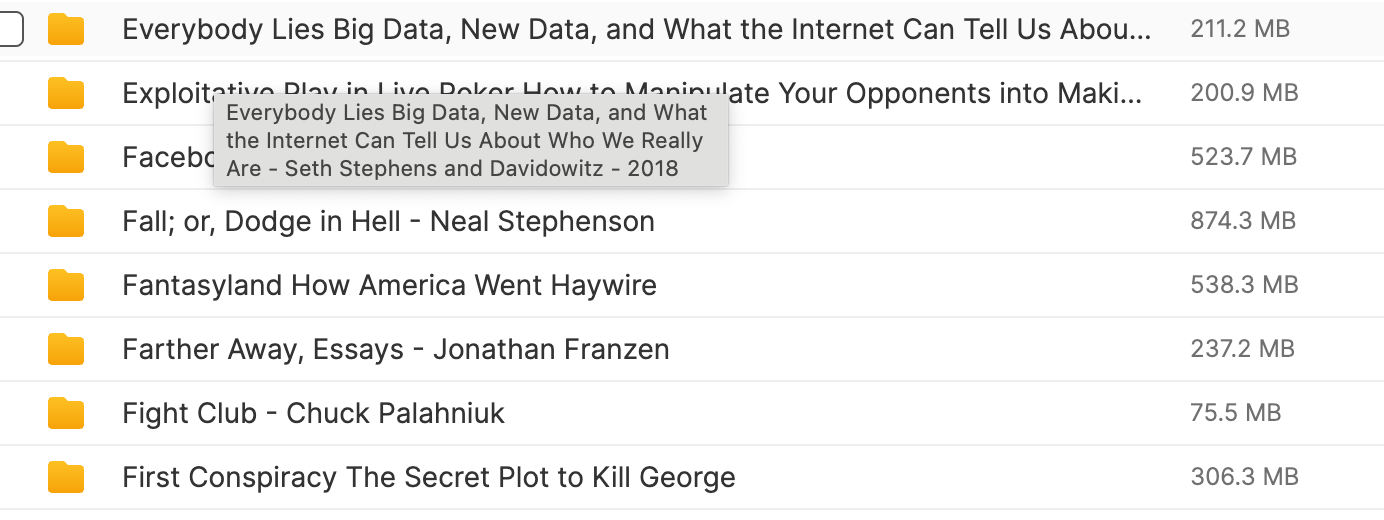Open Fantasyland How America Went Haywire

point(389,285)
